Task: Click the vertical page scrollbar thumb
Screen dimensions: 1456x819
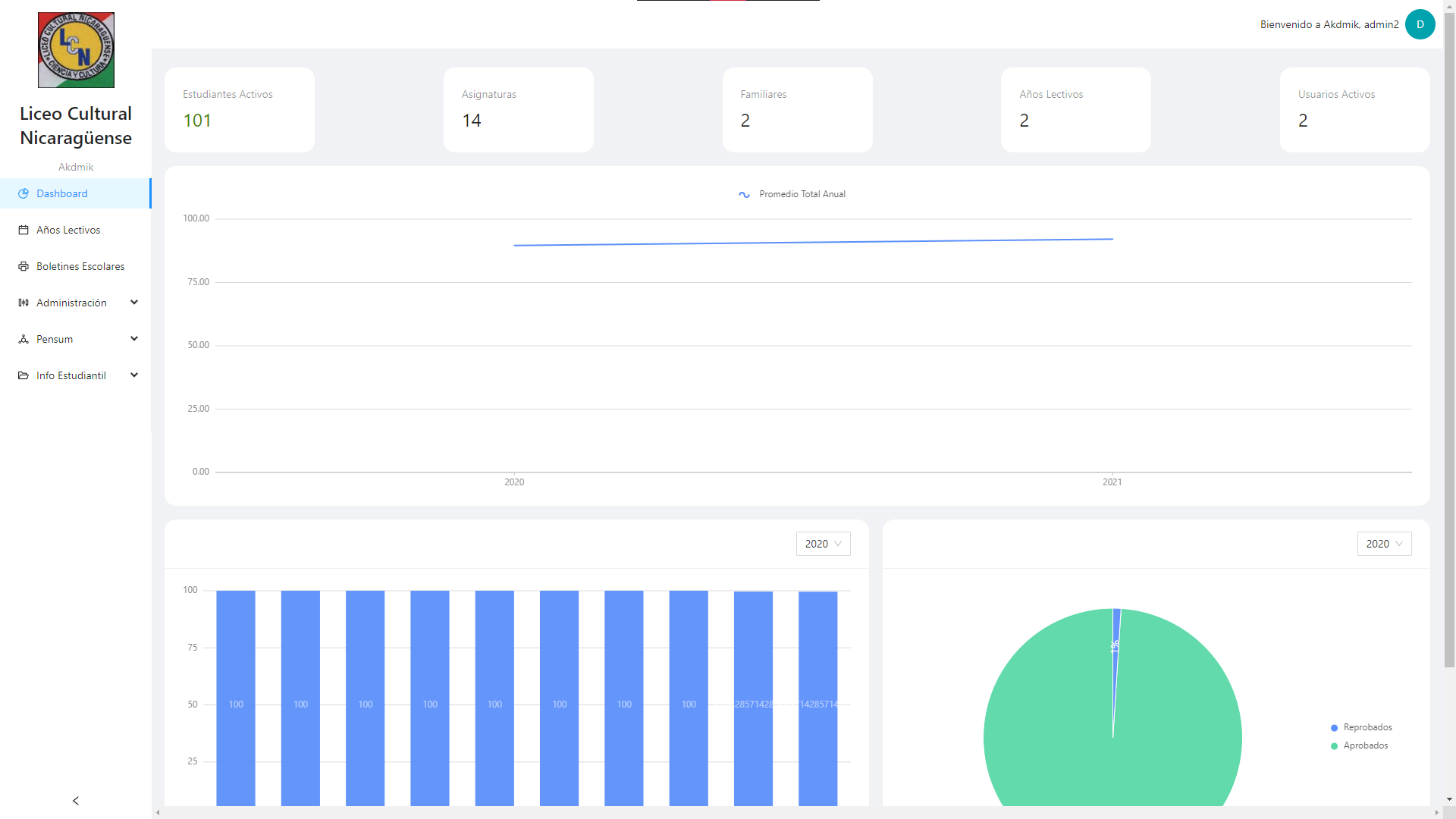Action: [1449, 341]
